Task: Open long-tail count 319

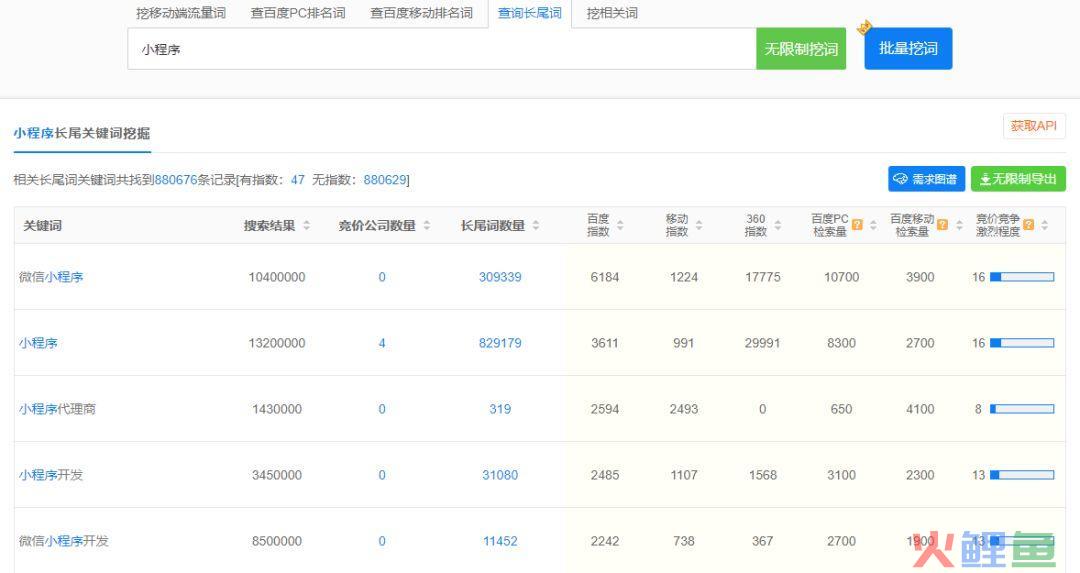Action: pos(500,409)
